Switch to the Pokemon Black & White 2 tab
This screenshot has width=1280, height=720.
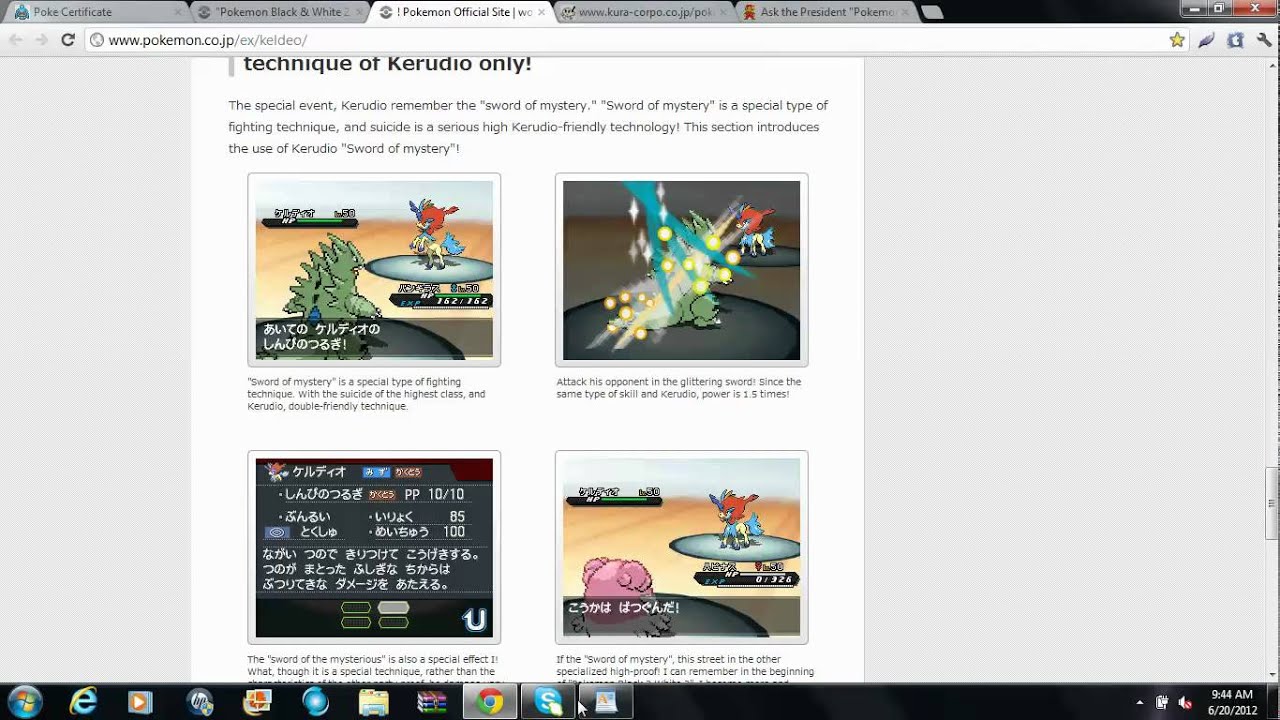click(x=277, y=12)
